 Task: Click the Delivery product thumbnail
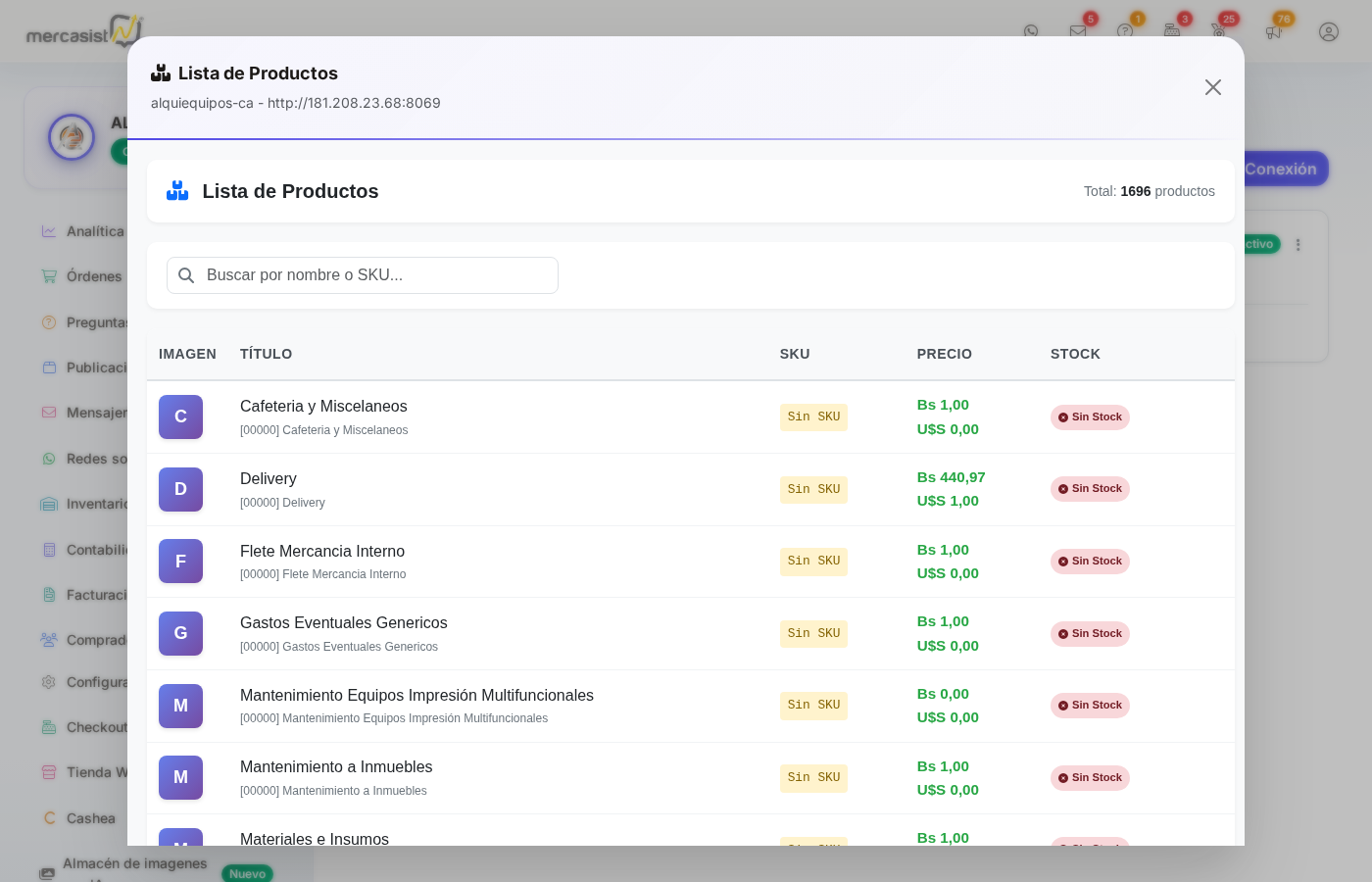click(x=180, y=489)
